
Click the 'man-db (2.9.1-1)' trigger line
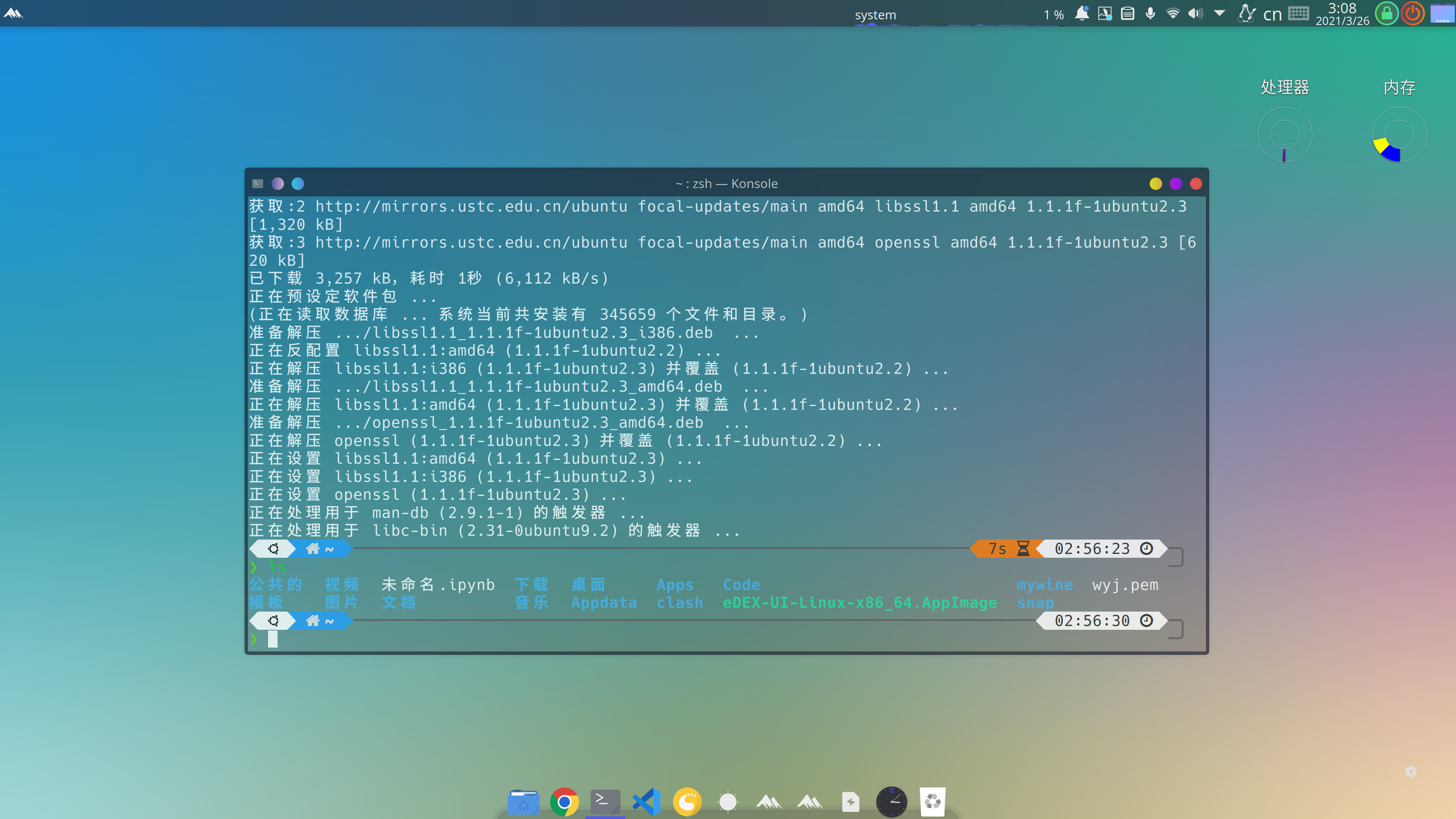447,513
